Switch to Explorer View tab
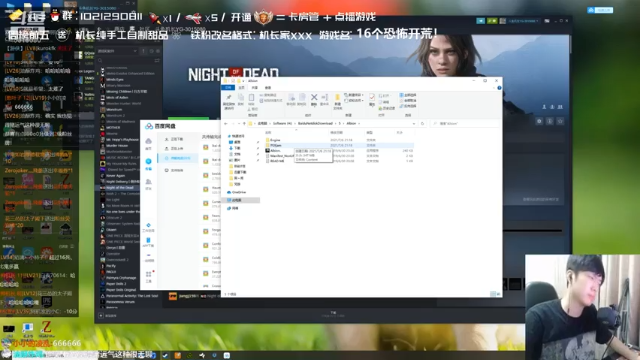640x360 pixels. click(268, 87)
